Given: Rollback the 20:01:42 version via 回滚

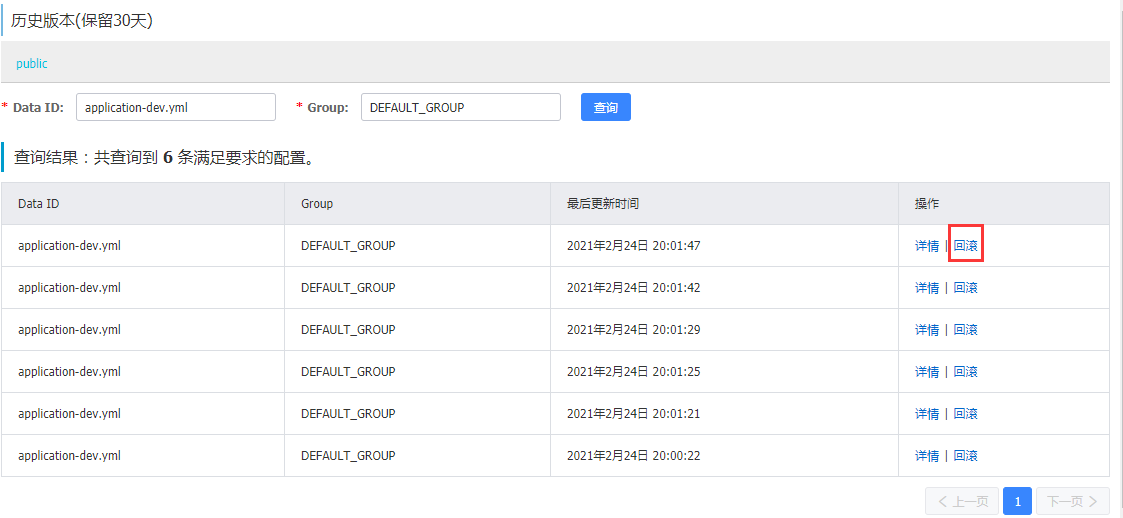Looking at the screenshot, I should point(966,288).
